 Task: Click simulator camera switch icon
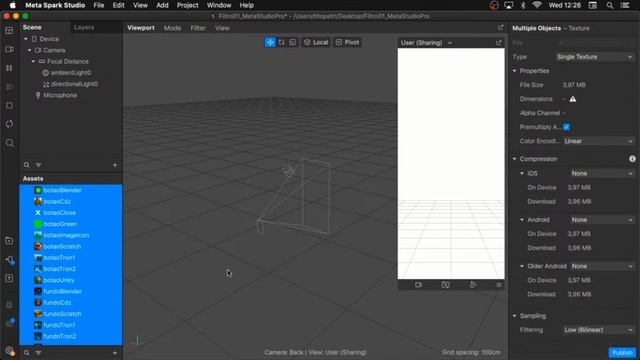[445, 285]
